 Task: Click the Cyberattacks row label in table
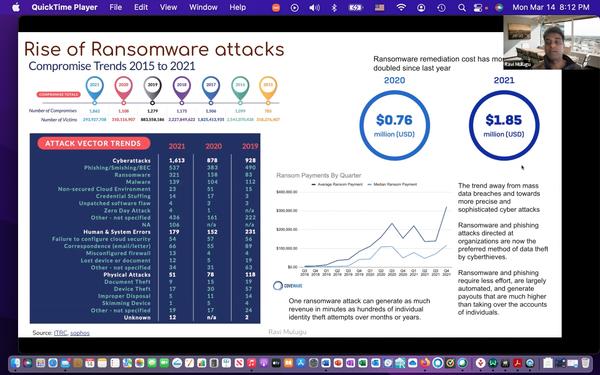click(x=131, y=160)
